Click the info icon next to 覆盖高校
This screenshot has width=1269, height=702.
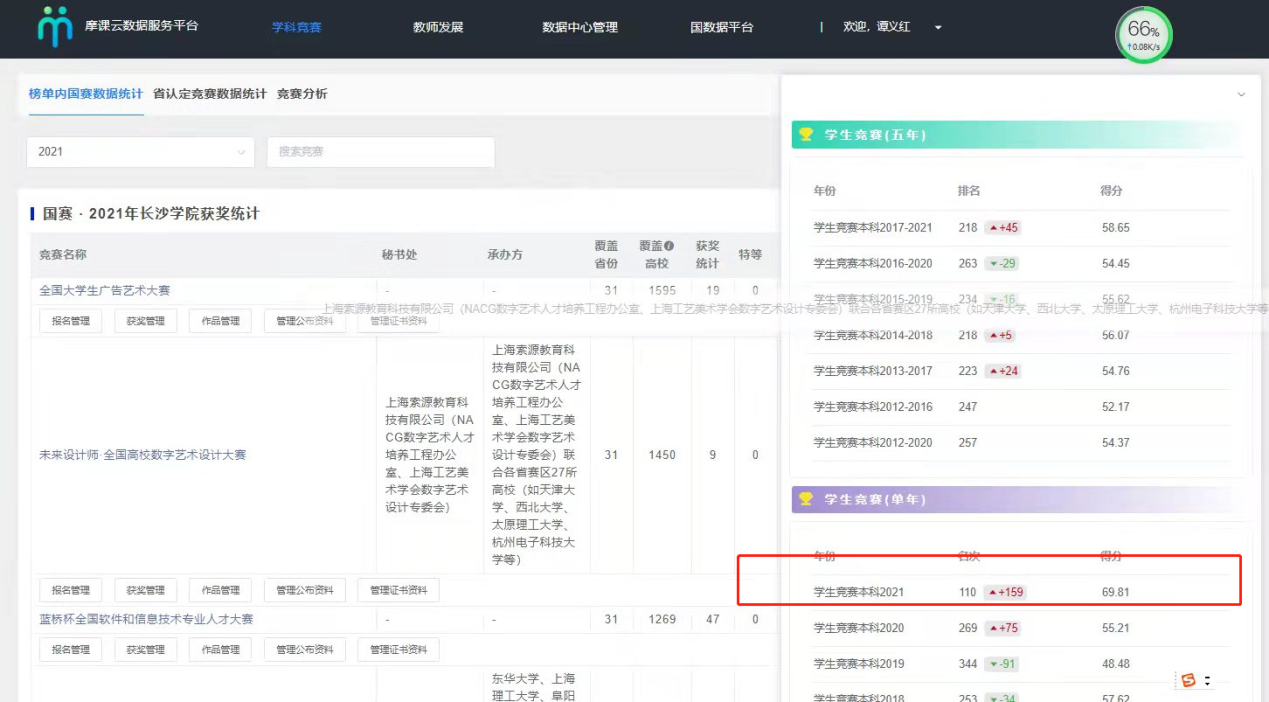click(669, 246)
